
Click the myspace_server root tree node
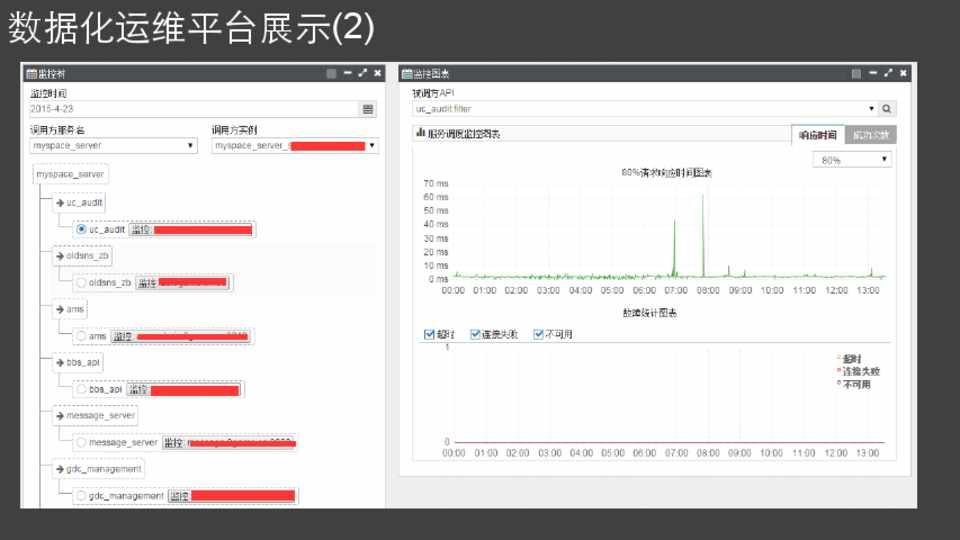point(70,174)
